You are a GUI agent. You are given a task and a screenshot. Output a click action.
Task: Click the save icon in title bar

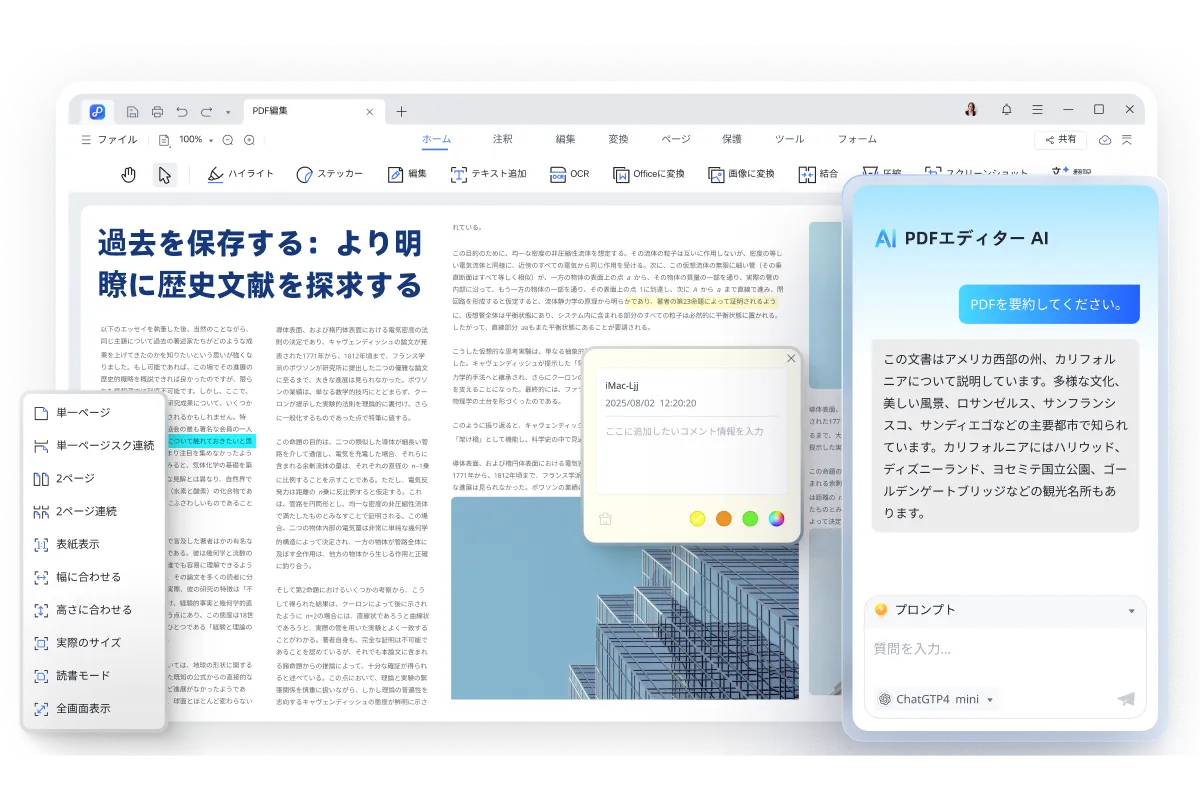[133, 111]
